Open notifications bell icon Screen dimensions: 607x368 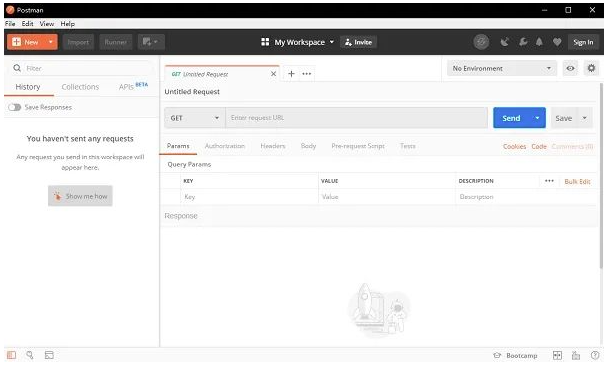[x=539, y=42]
